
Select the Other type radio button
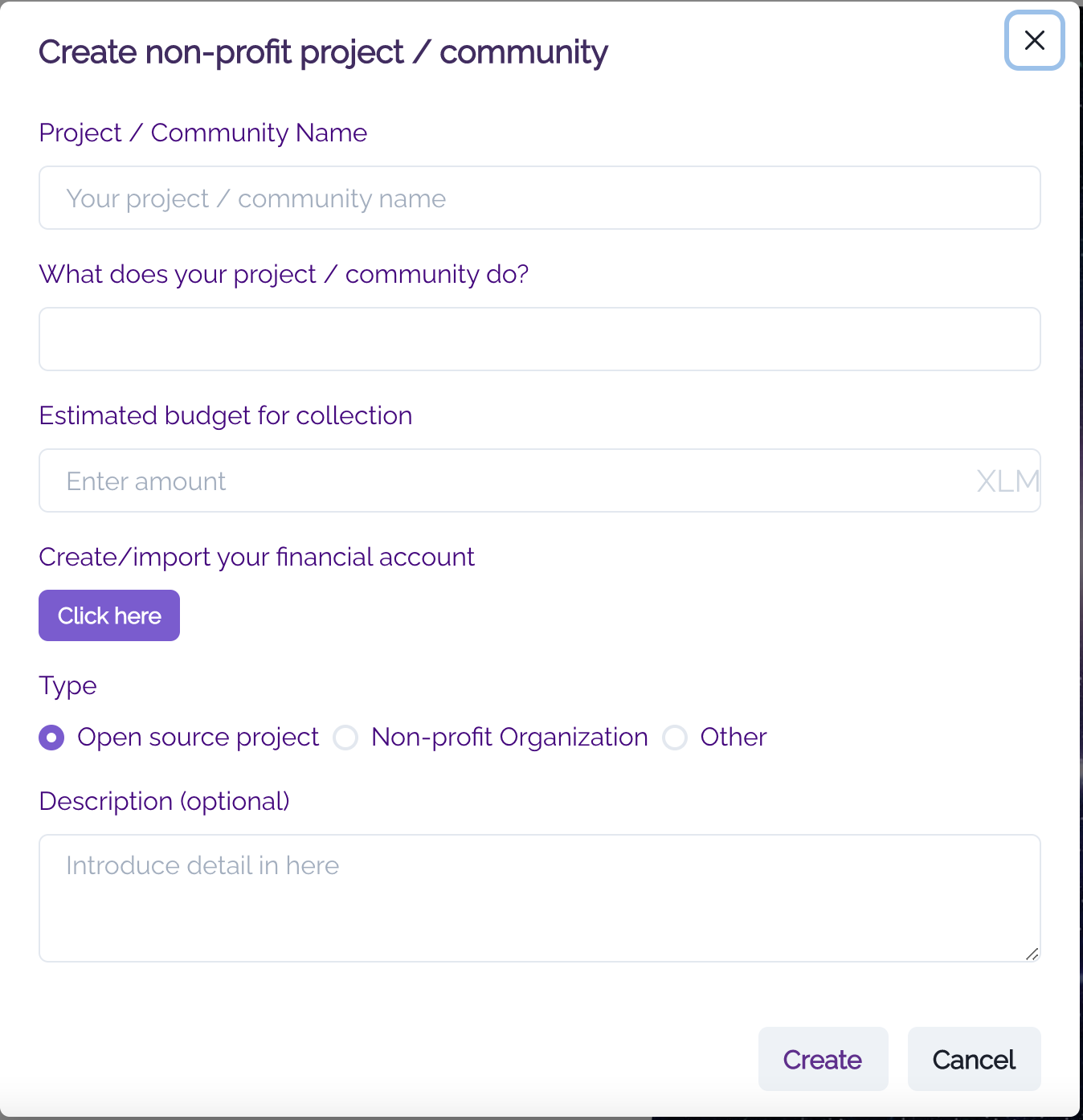point(675,738)
